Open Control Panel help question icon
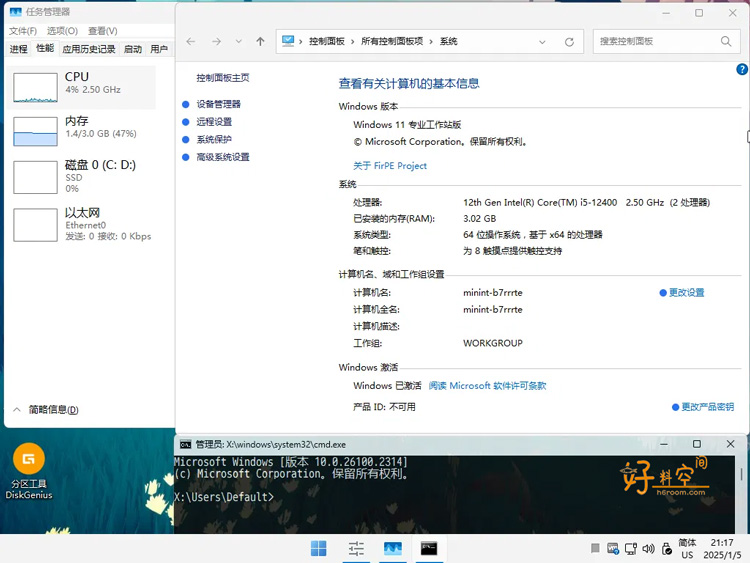The width and height of the screenshot is (750, 563). pyautogui.click(x=742, y=69)
